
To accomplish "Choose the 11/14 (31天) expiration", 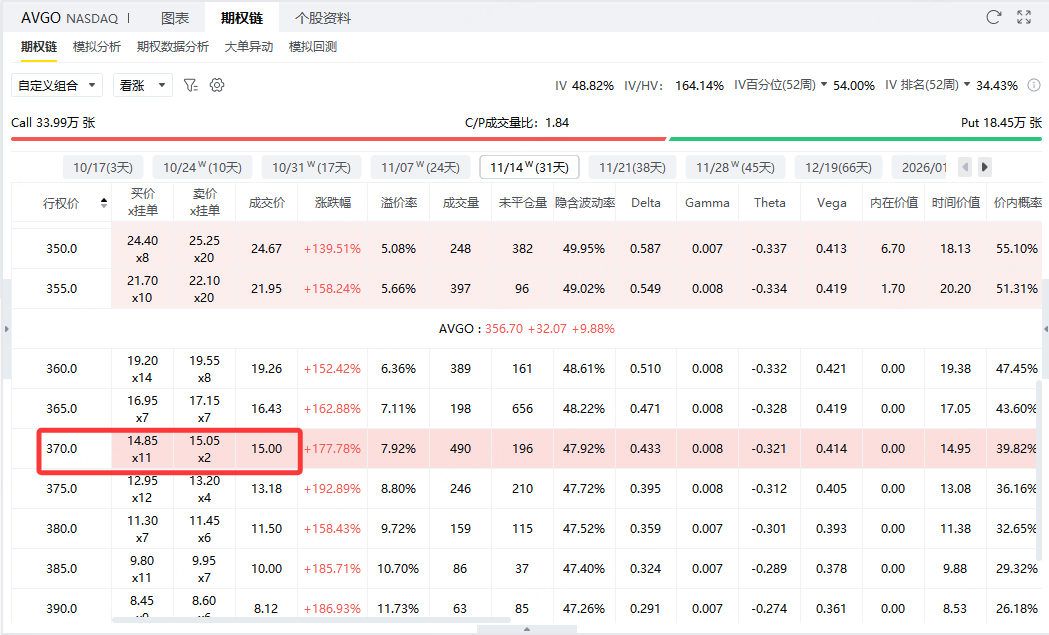I will tap(529, 167).
